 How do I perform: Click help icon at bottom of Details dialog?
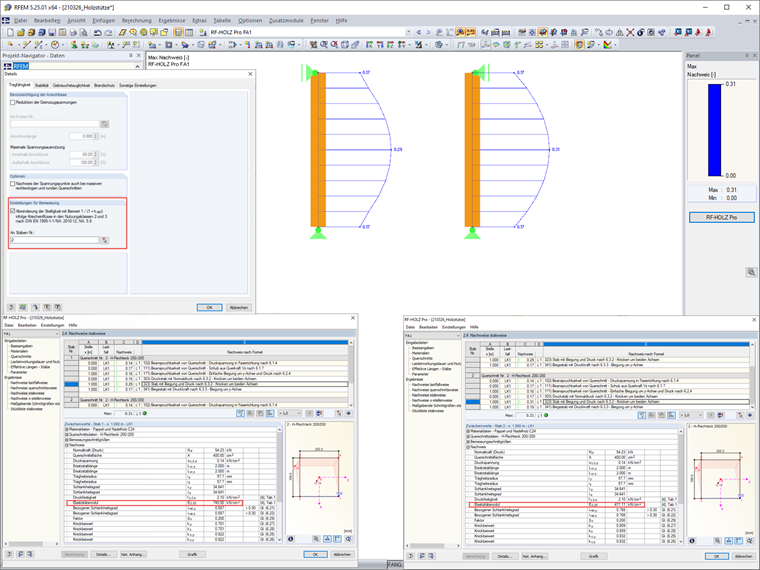coord(11,307)
